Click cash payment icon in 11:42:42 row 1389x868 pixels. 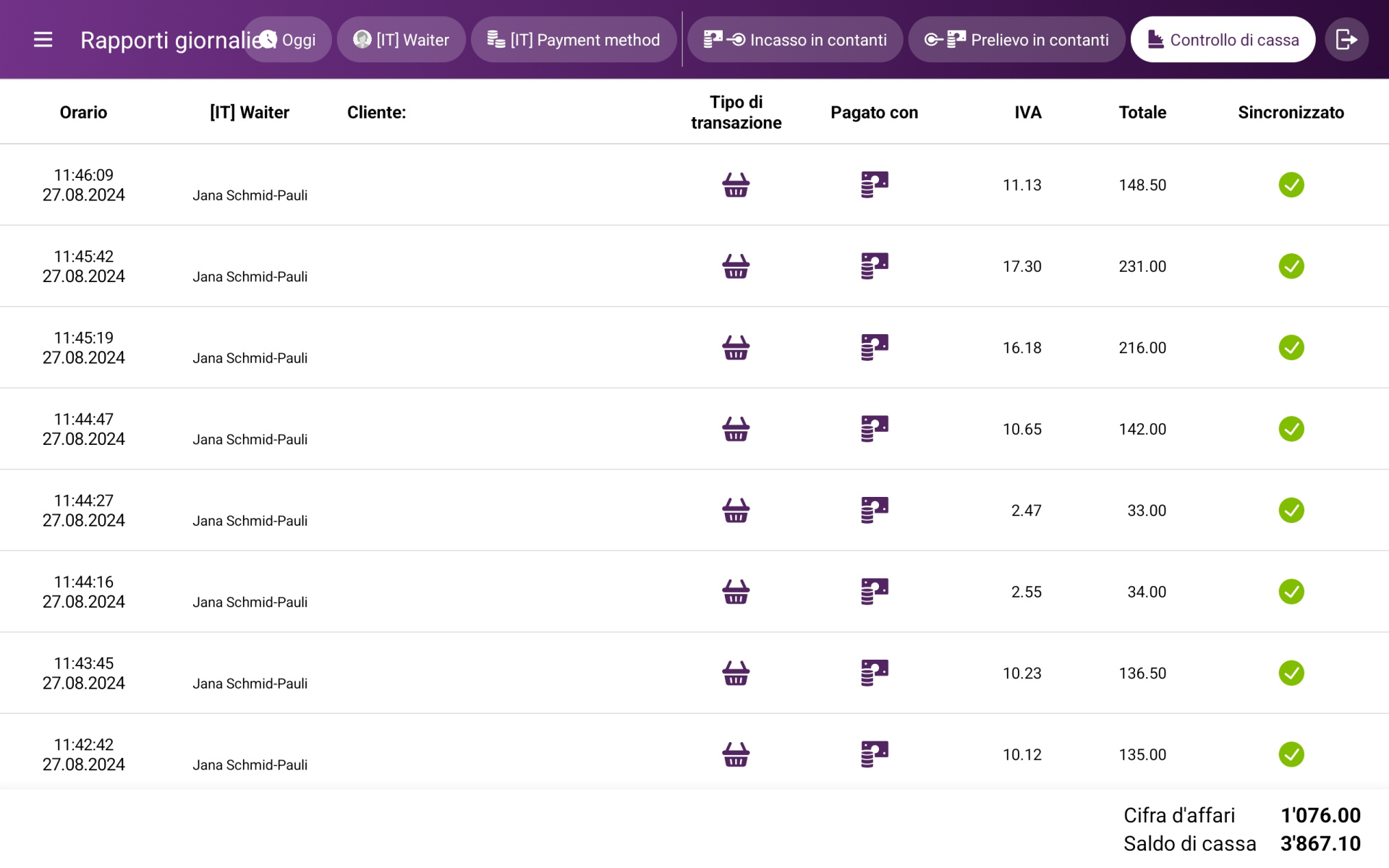(875, 754)
